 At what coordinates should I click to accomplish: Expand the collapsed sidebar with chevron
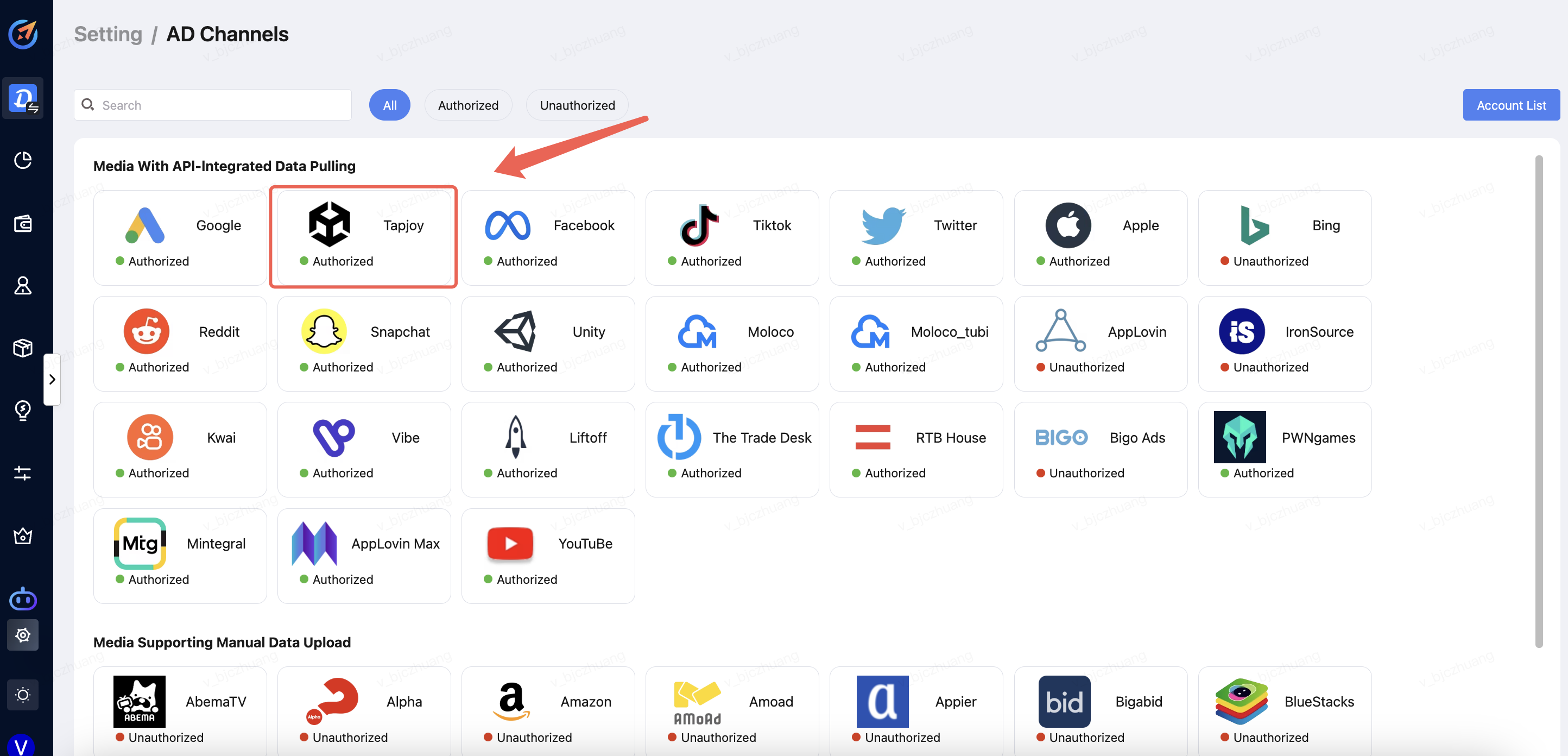coord(52,379)
